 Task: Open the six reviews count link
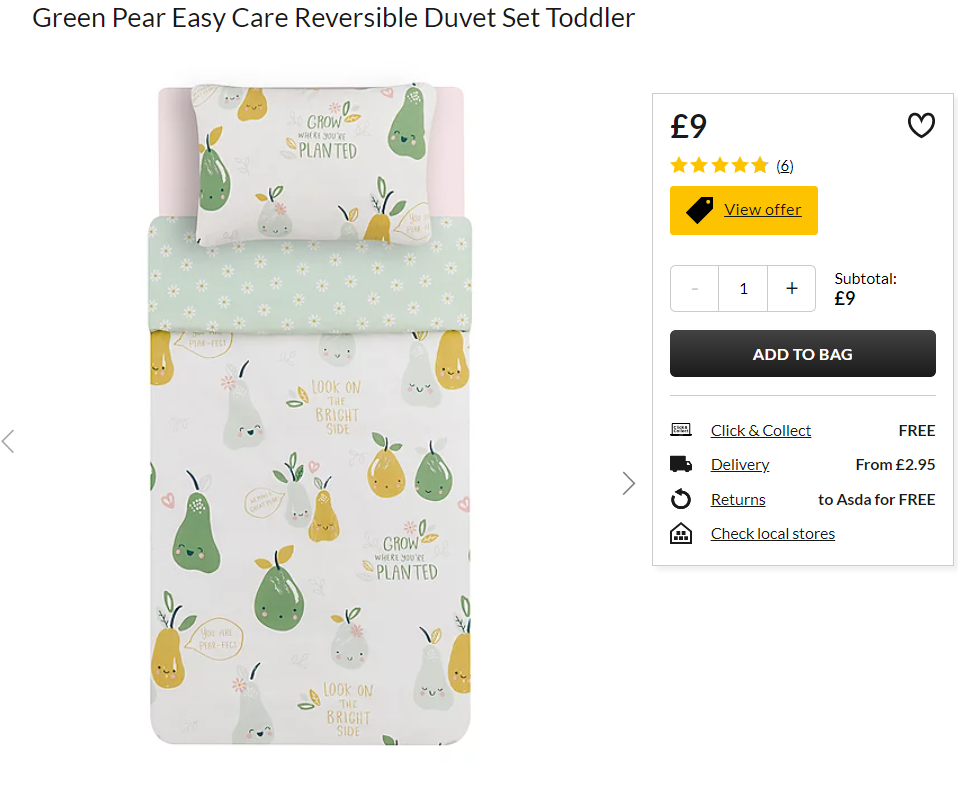784,166
